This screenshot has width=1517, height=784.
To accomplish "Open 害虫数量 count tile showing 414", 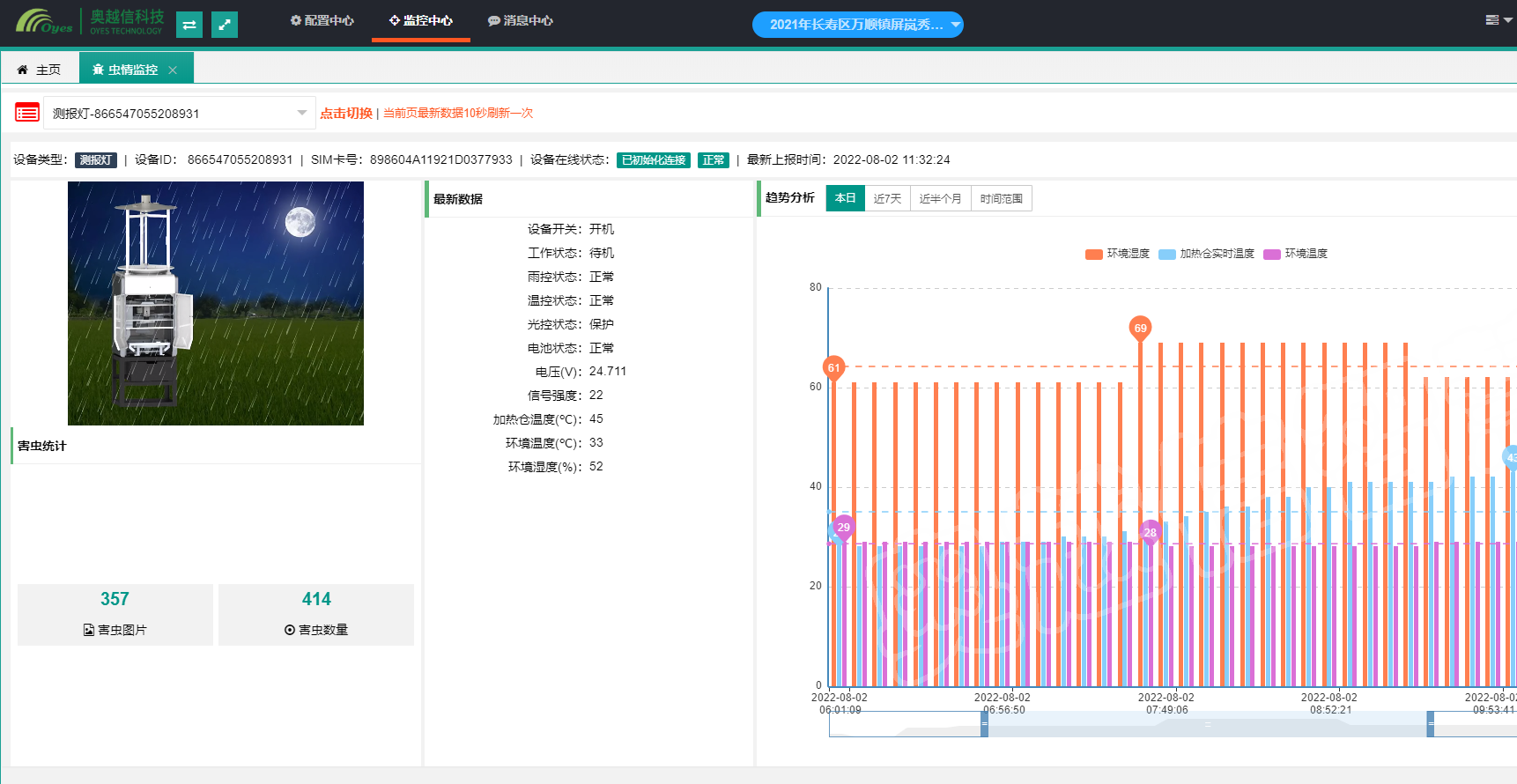I will (316, 614).
